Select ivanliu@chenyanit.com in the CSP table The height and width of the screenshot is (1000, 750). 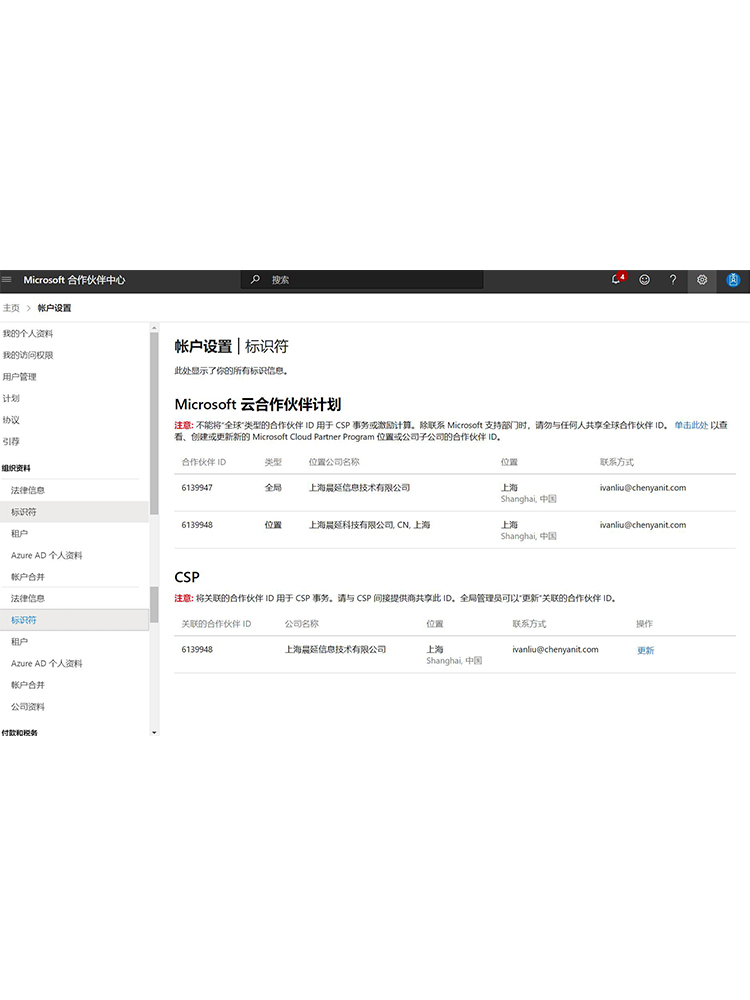pyautogui.click(x=555, y=649)
